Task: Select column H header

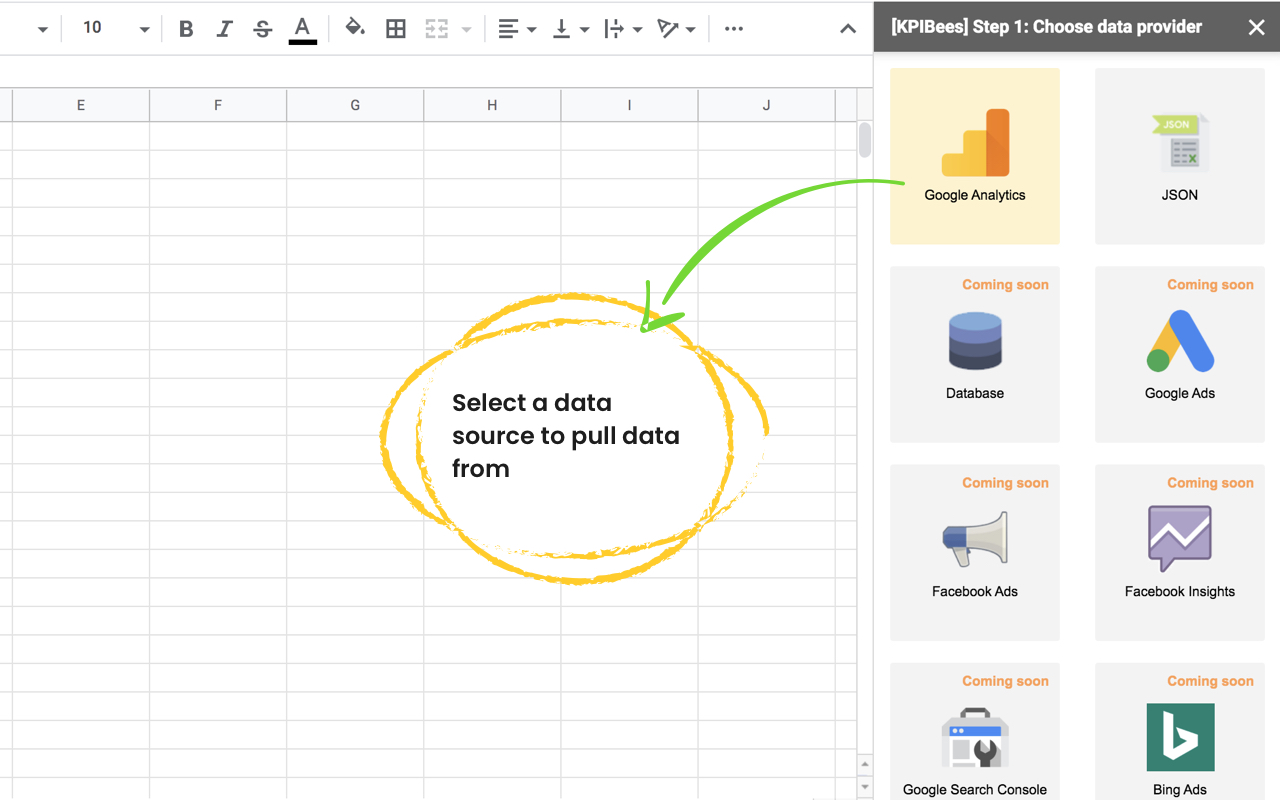Action: (492, 105)
